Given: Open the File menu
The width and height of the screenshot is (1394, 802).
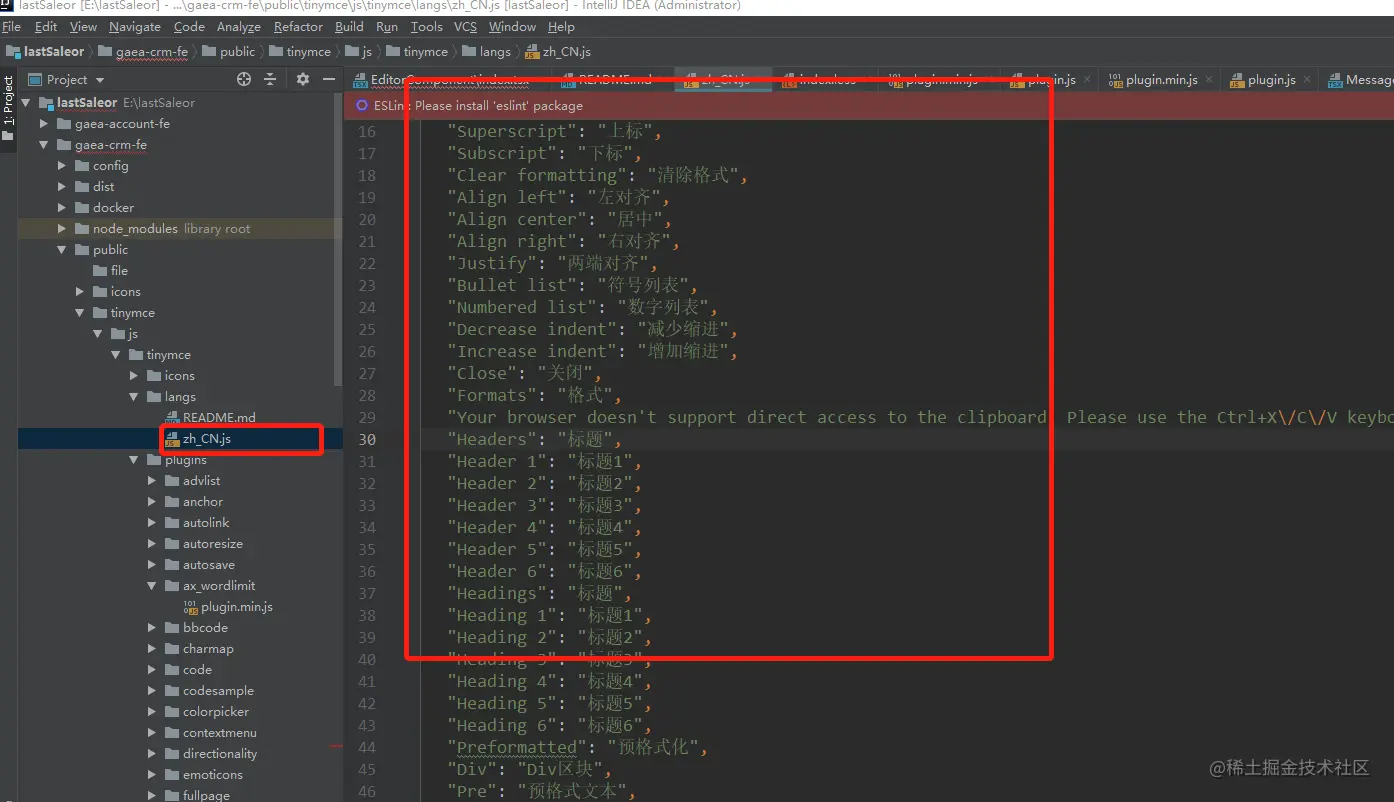Looking at the screenshot, I should tap(12, 27).
